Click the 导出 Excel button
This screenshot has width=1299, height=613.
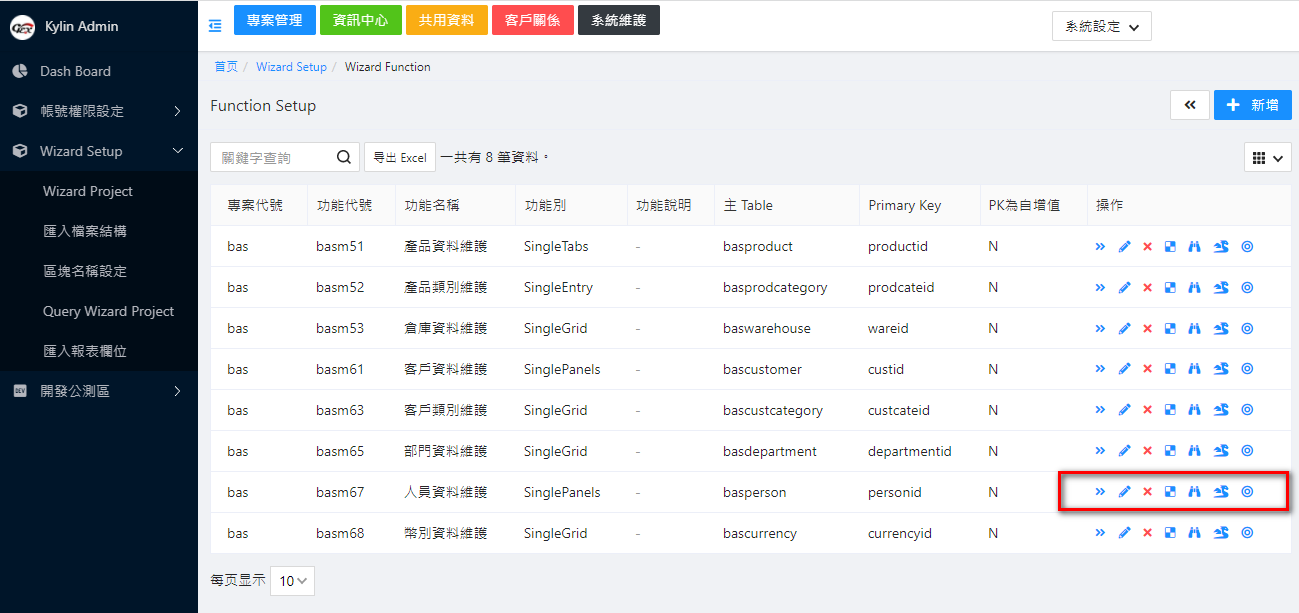click(x=399, y=158)
